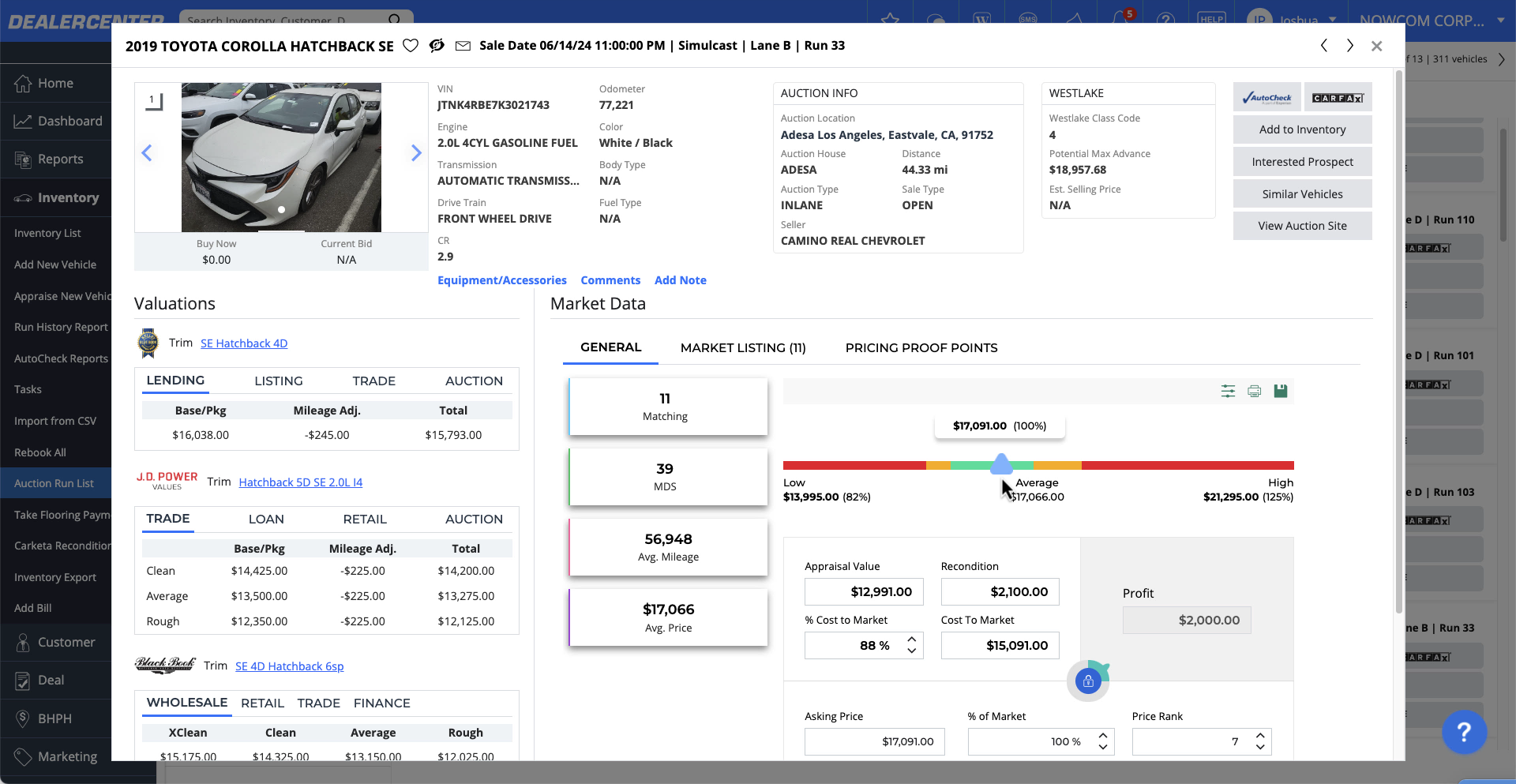Open the AutoCheck Reports sidebar item
This screenshot has height=784, width=1516.
(x=61, y=358)
